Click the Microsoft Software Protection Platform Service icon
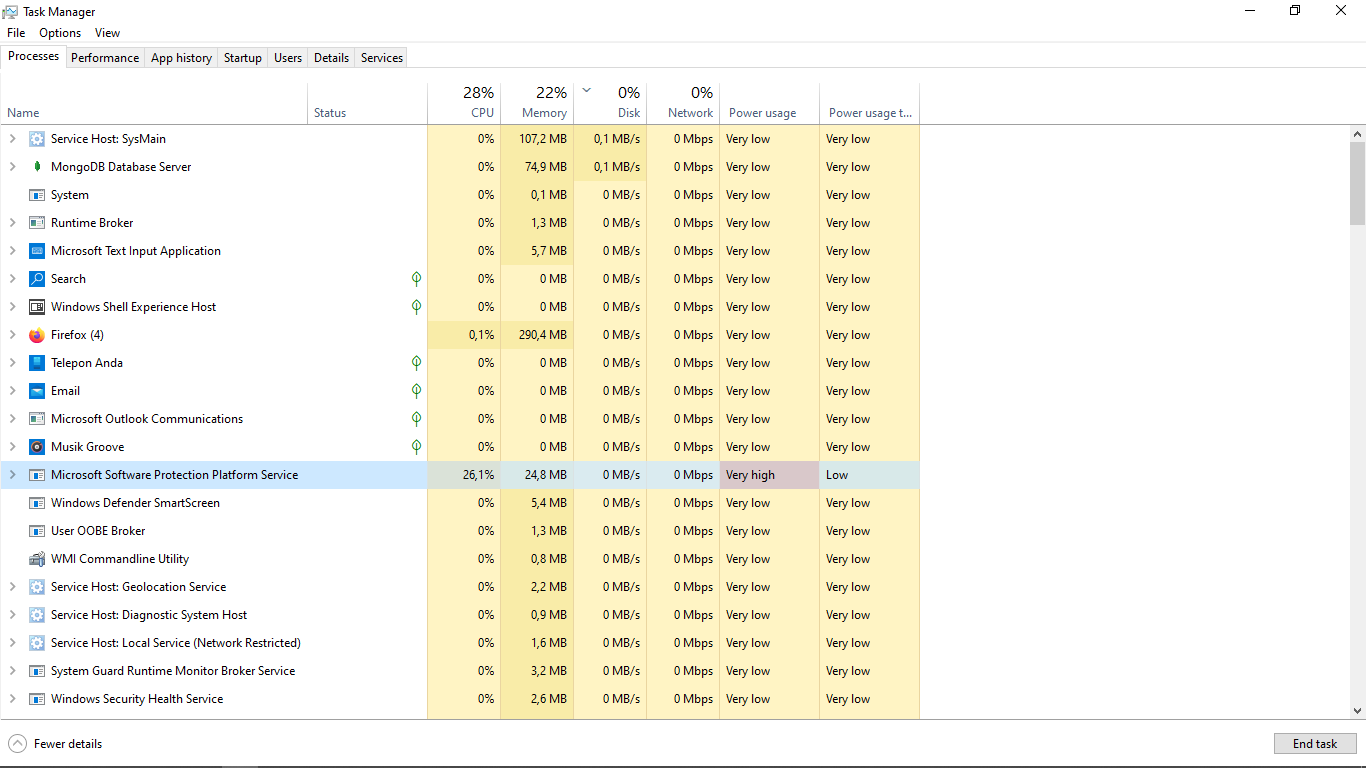This screenshot has width=1366, height=768. pyautogui.click(x=37, y=475)
